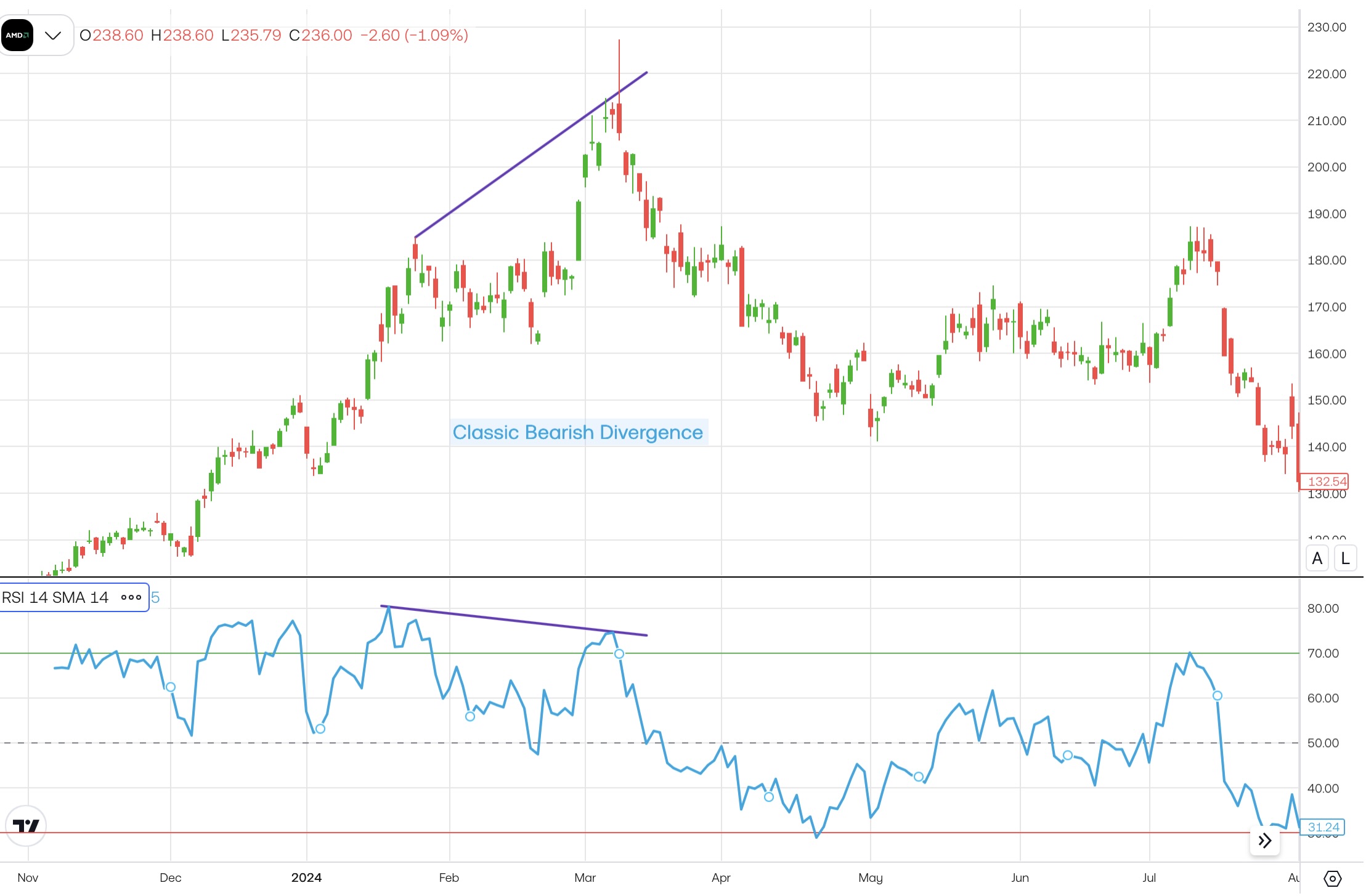1366x896 pixels.
Task: Toggle auto scale with the A button
Action: click(1317, 558)
